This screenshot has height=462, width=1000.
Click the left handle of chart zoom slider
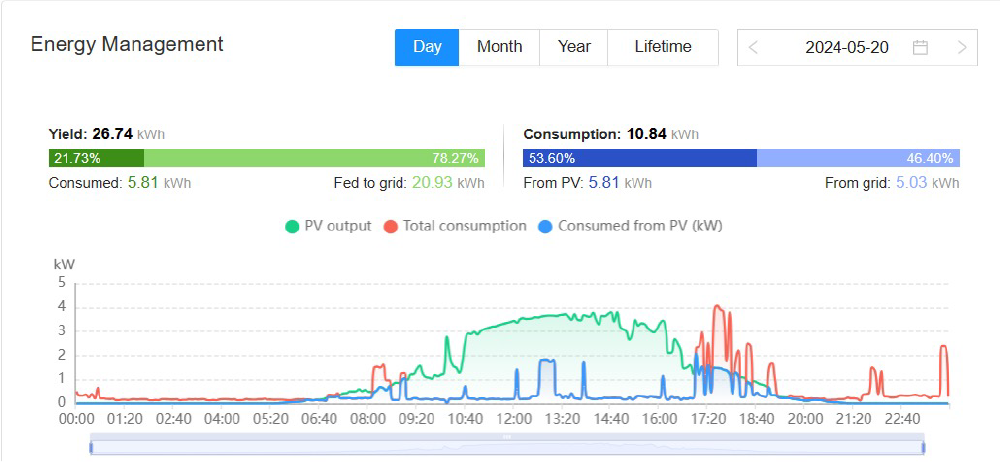coord(92,446)
